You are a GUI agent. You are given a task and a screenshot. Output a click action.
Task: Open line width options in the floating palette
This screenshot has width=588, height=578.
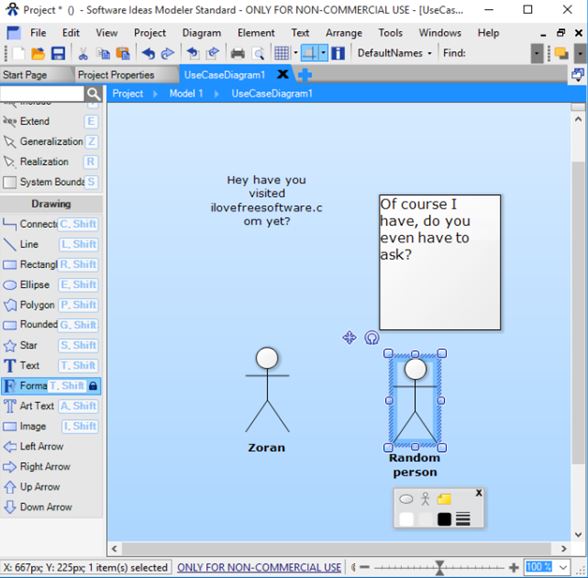pos(463,519)
